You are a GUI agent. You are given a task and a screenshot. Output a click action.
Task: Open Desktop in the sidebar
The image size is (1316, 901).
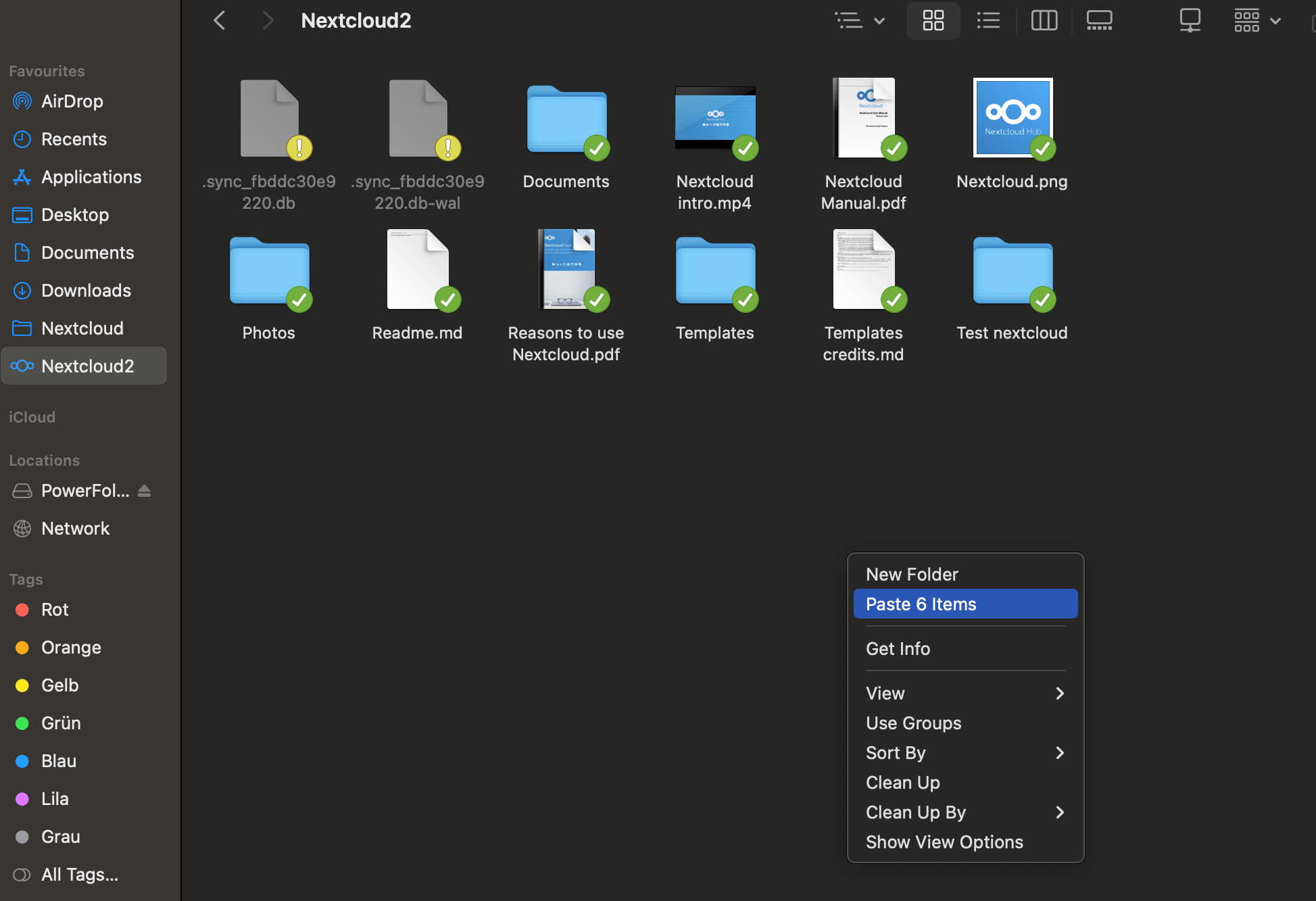(84, 215)
